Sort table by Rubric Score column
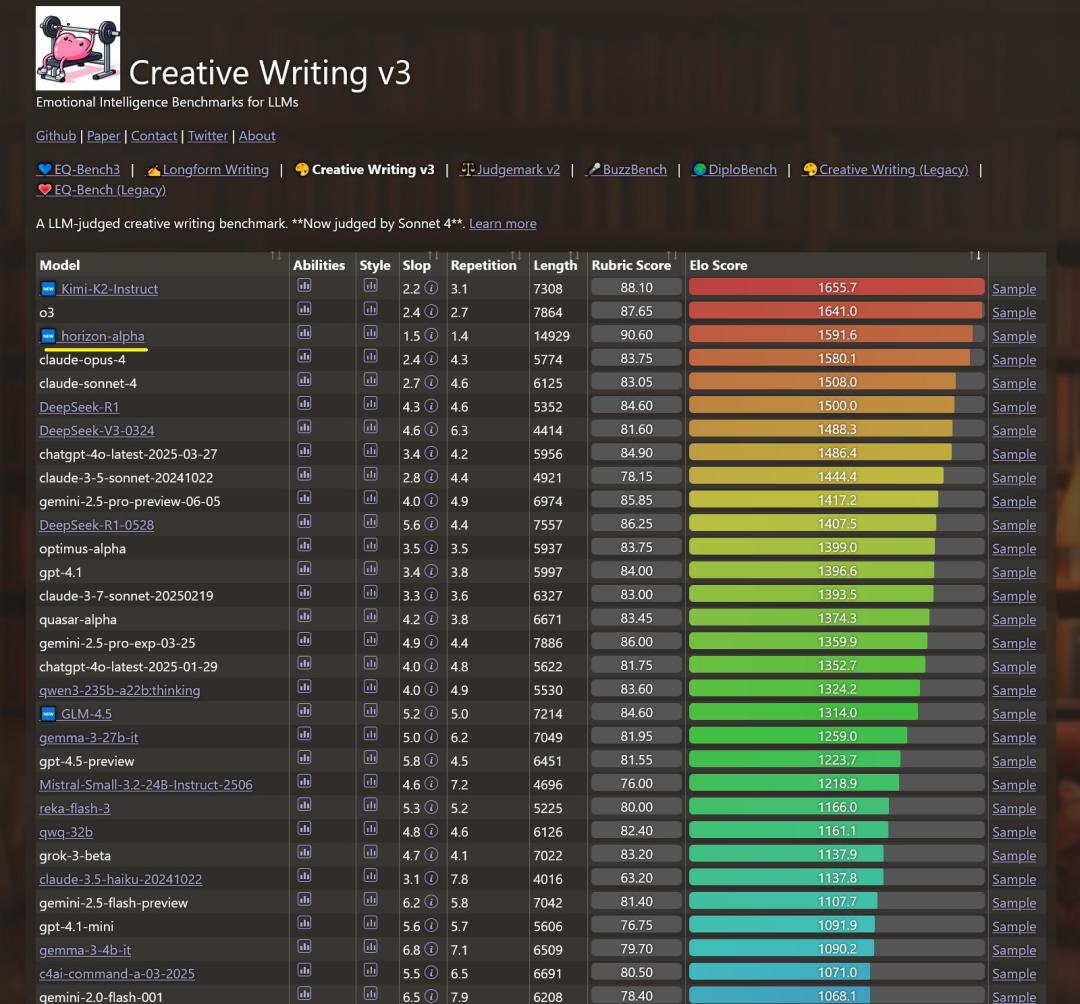The width and height of the screenshot is (1080, 1004). click(x=631, y=265)
